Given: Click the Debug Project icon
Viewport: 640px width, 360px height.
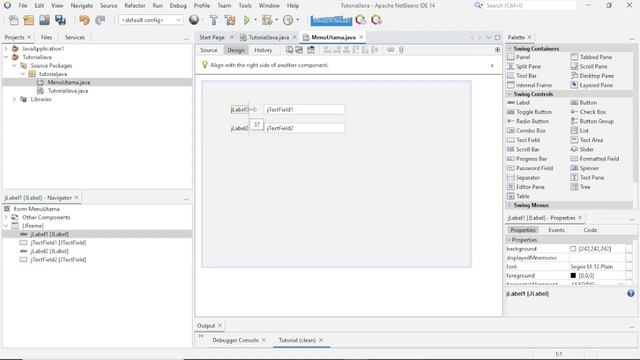Looking at the screenshot, I should (x=267, y=20).
